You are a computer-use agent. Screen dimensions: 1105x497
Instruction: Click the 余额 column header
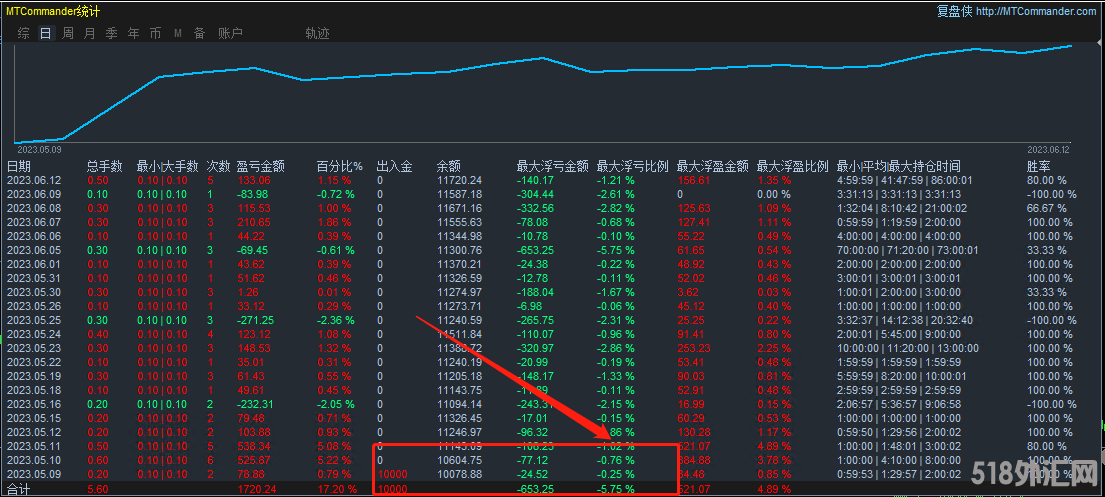click(x=449, y=166)
